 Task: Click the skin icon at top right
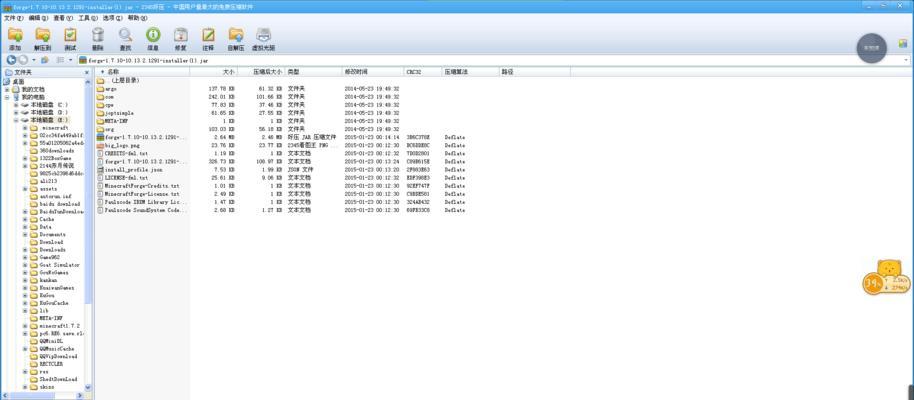coord(903,44)
